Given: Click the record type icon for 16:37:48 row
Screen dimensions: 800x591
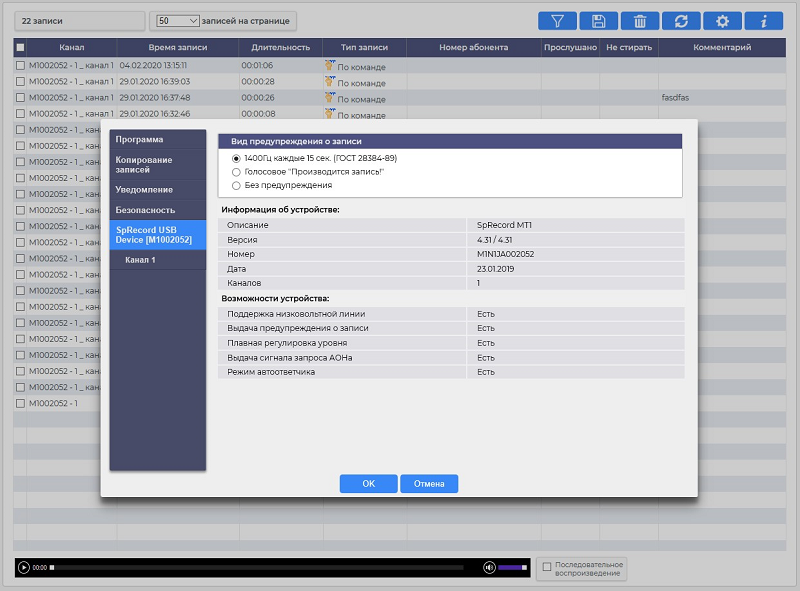Looking at the screenshot, I should point(330,97).
